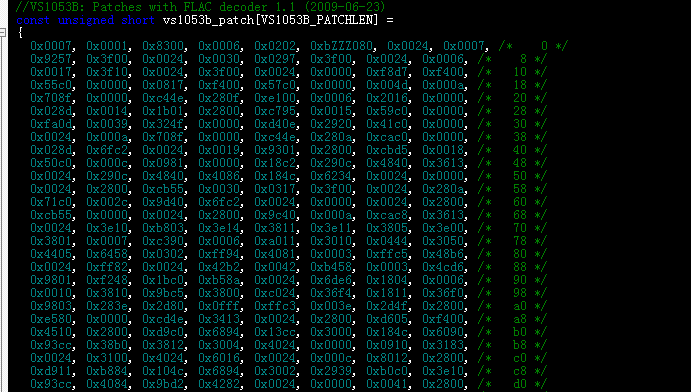Viewport: 691px width, 392px height.
Task: Click the value 0x324f
Action: [163, 124]
